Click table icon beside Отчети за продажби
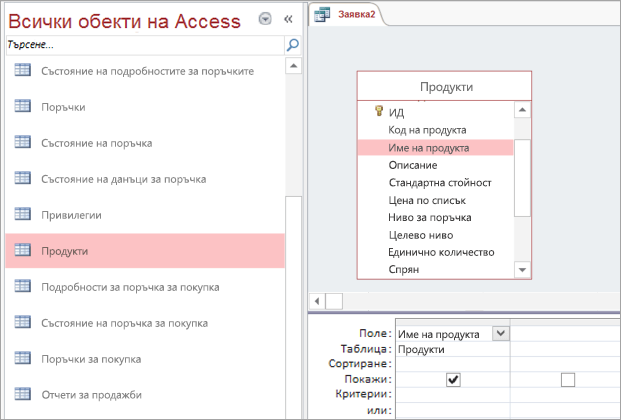 [23, 394]
